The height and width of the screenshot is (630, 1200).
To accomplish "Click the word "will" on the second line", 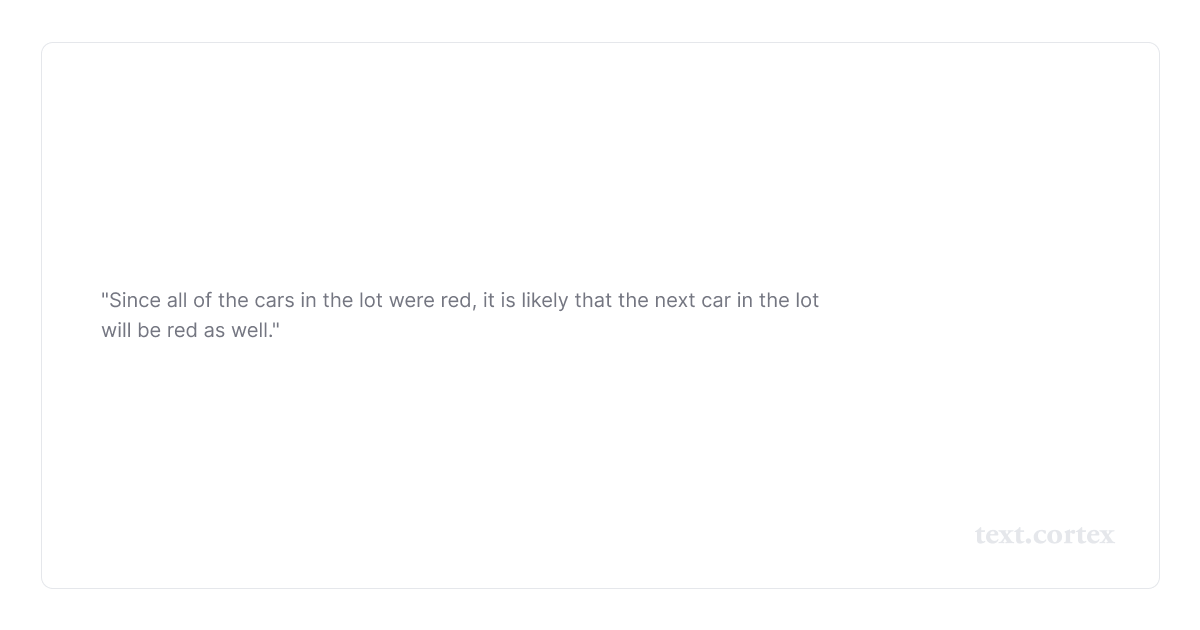I will 117,331.
